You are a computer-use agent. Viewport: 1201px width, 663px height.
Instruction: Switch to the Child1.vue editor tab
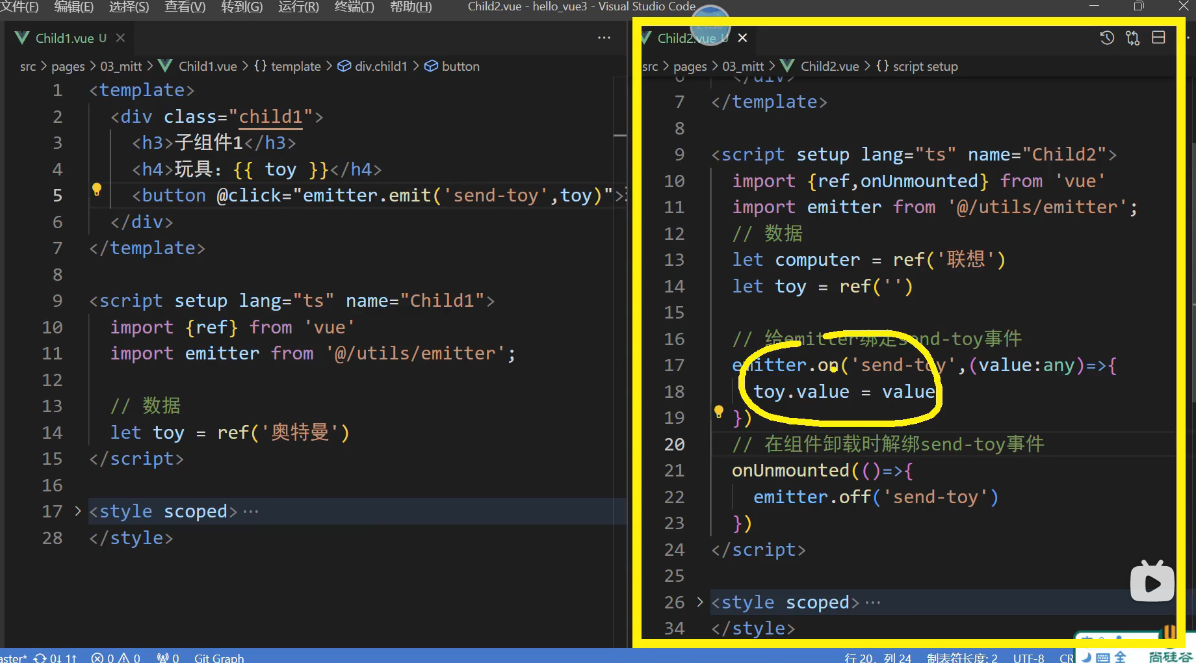pyautogui.click(x=64, y=38)
